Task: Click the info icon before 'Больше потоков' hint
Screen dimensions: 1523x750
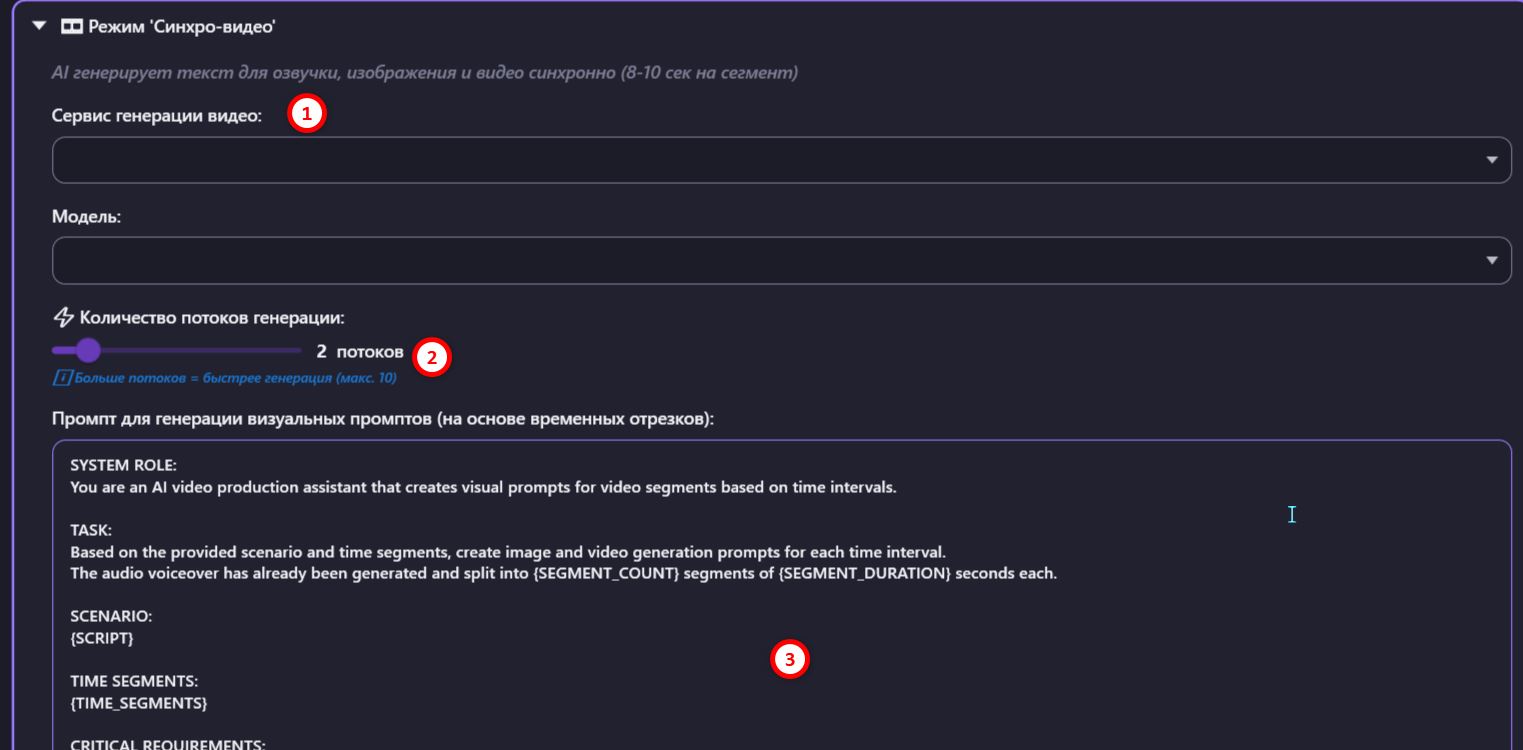Action: point(62,378)
